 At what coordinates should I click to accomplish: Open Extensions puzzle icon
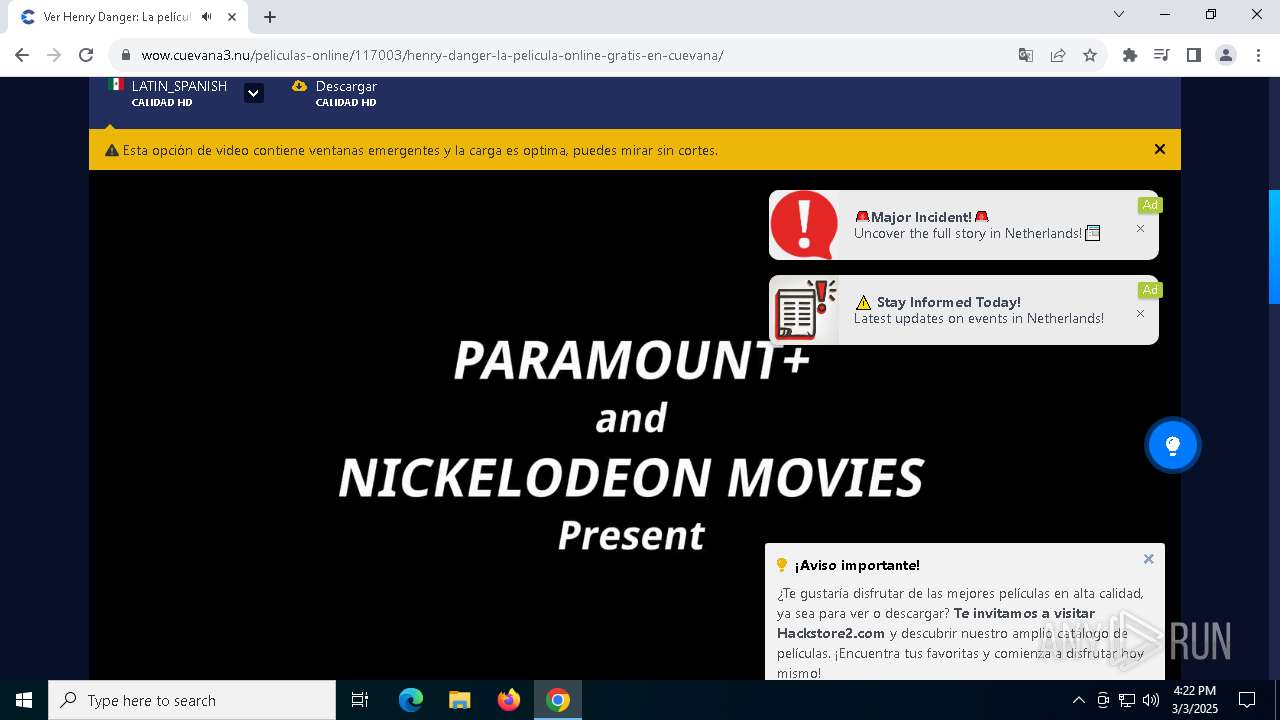[1130, 55]
